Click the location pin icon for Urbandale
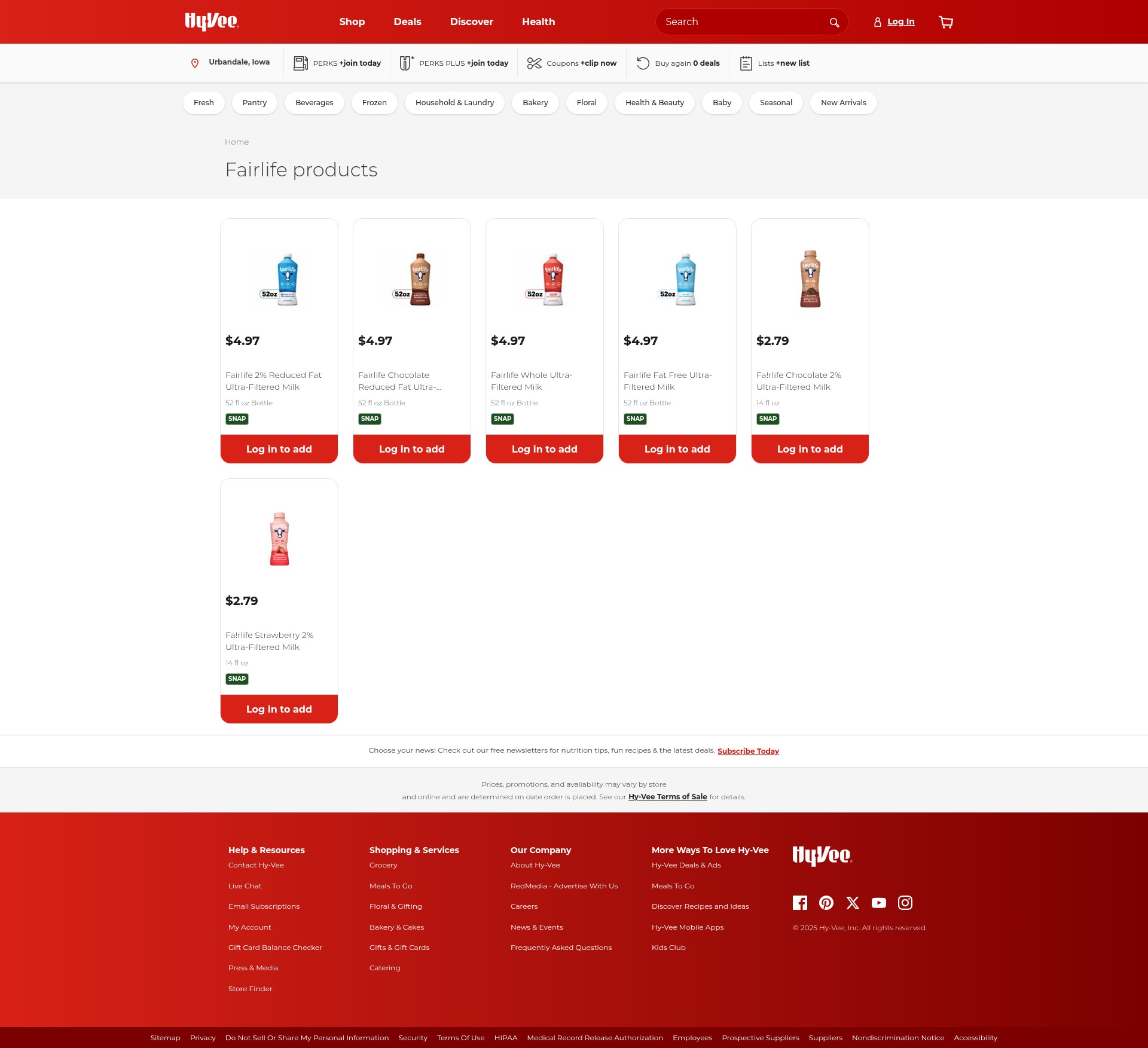1148x1048 pixels. pos(195,63)
